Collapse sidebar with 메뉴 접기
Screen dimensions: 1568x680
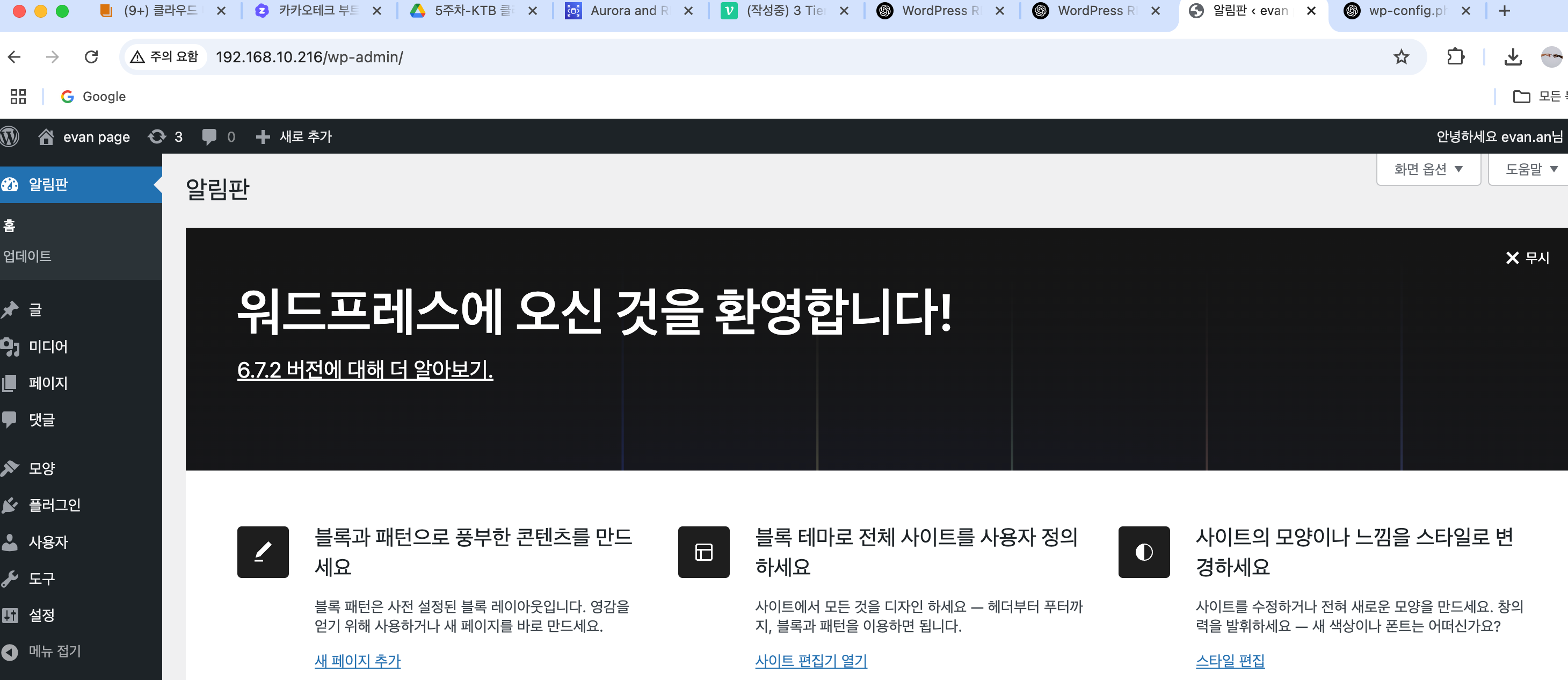click(x=54, y=651)
